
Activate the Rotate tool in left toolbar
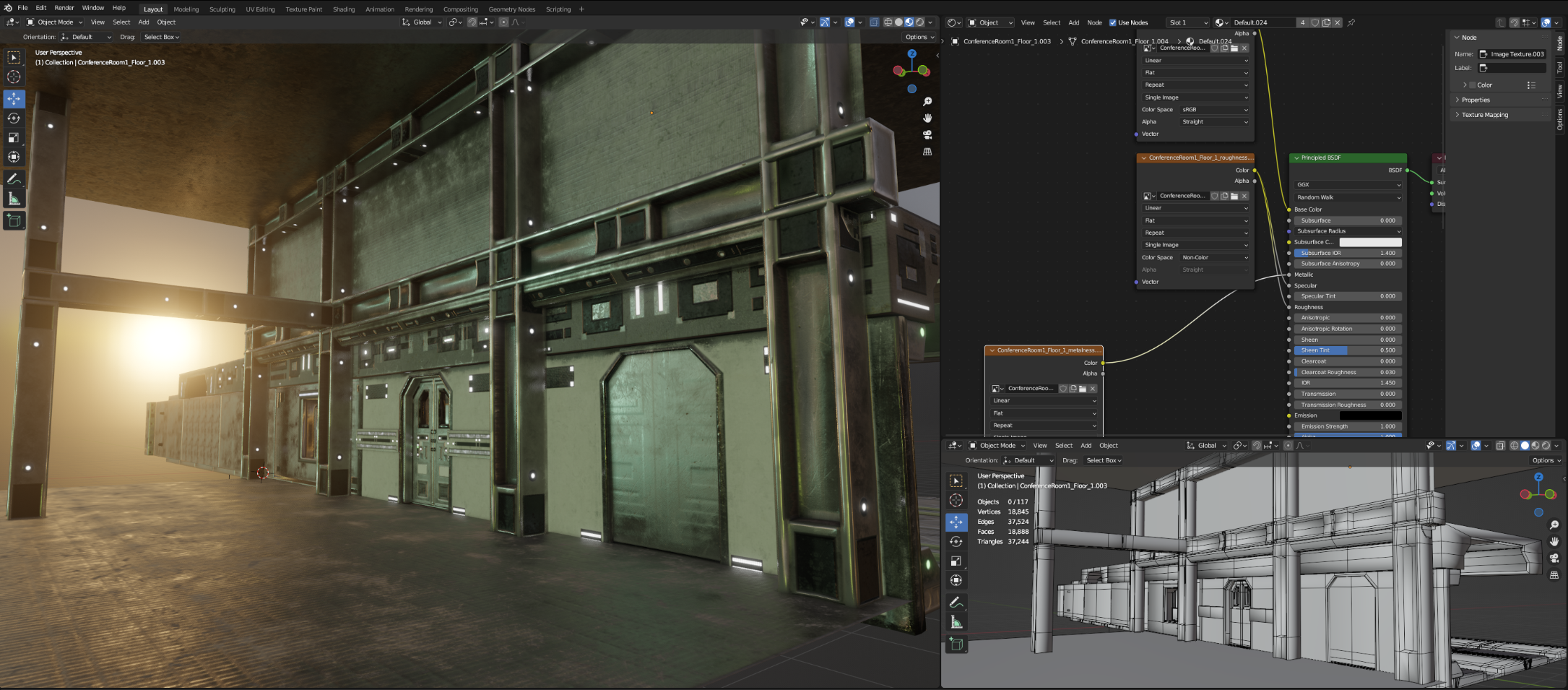coord(14,118)
